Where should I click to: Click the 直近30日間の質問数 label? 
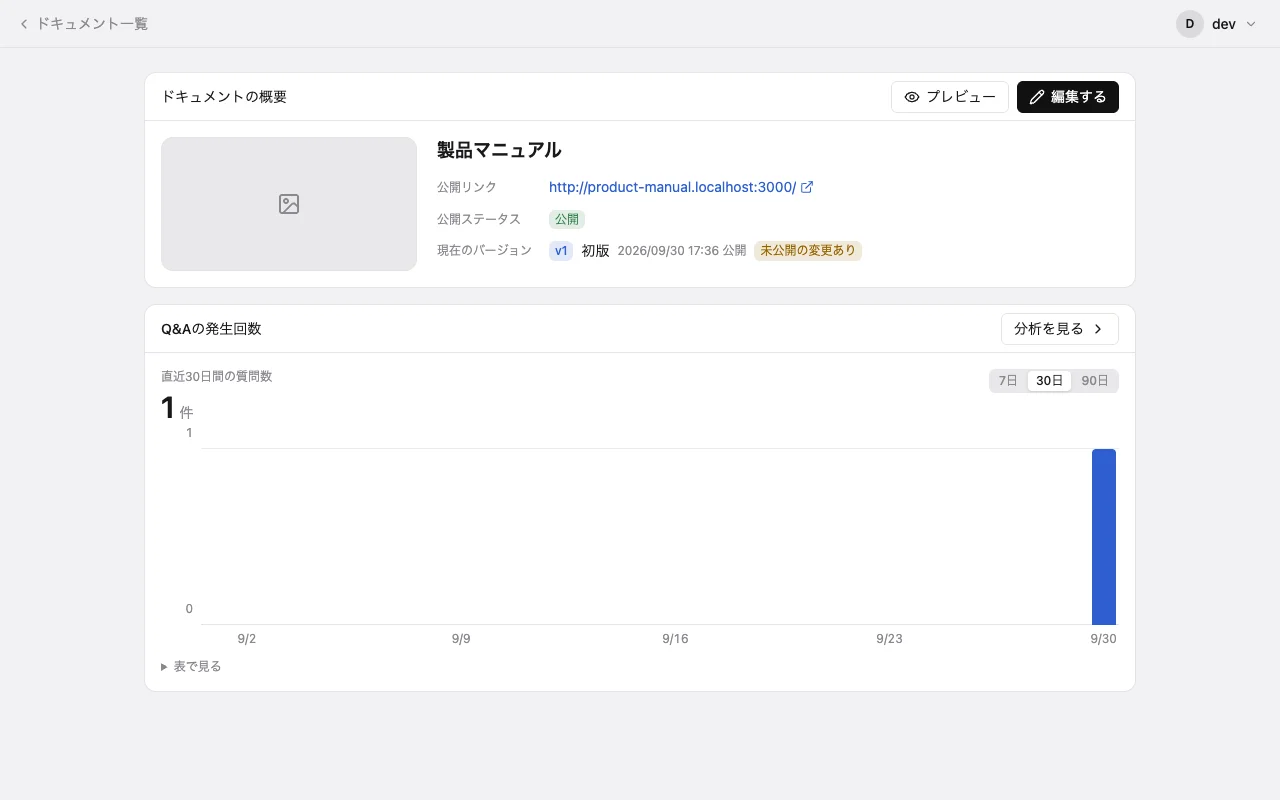[217, 377]
